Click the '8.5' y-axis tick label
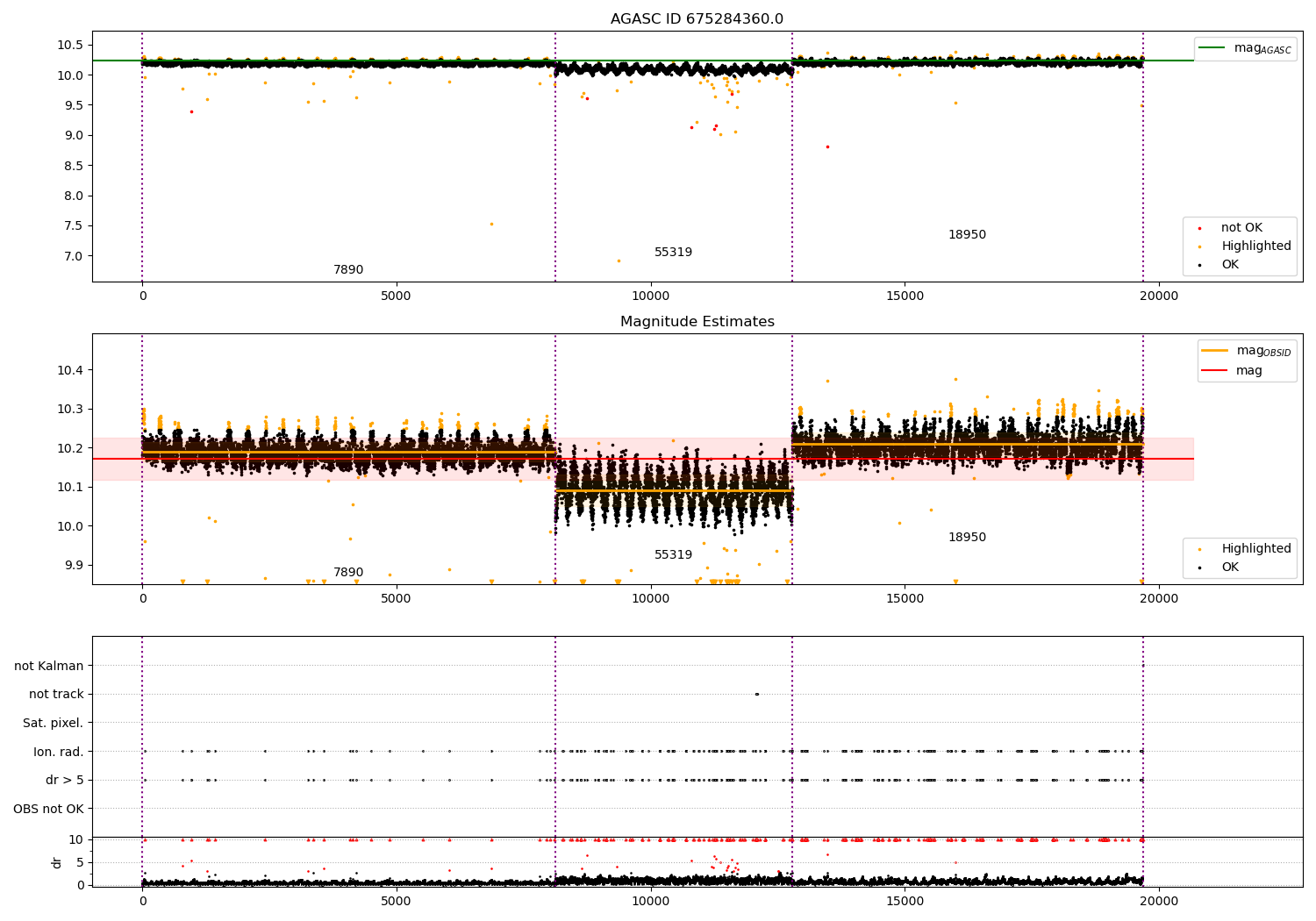This screenshot has width=1316, height=921. 75,166
